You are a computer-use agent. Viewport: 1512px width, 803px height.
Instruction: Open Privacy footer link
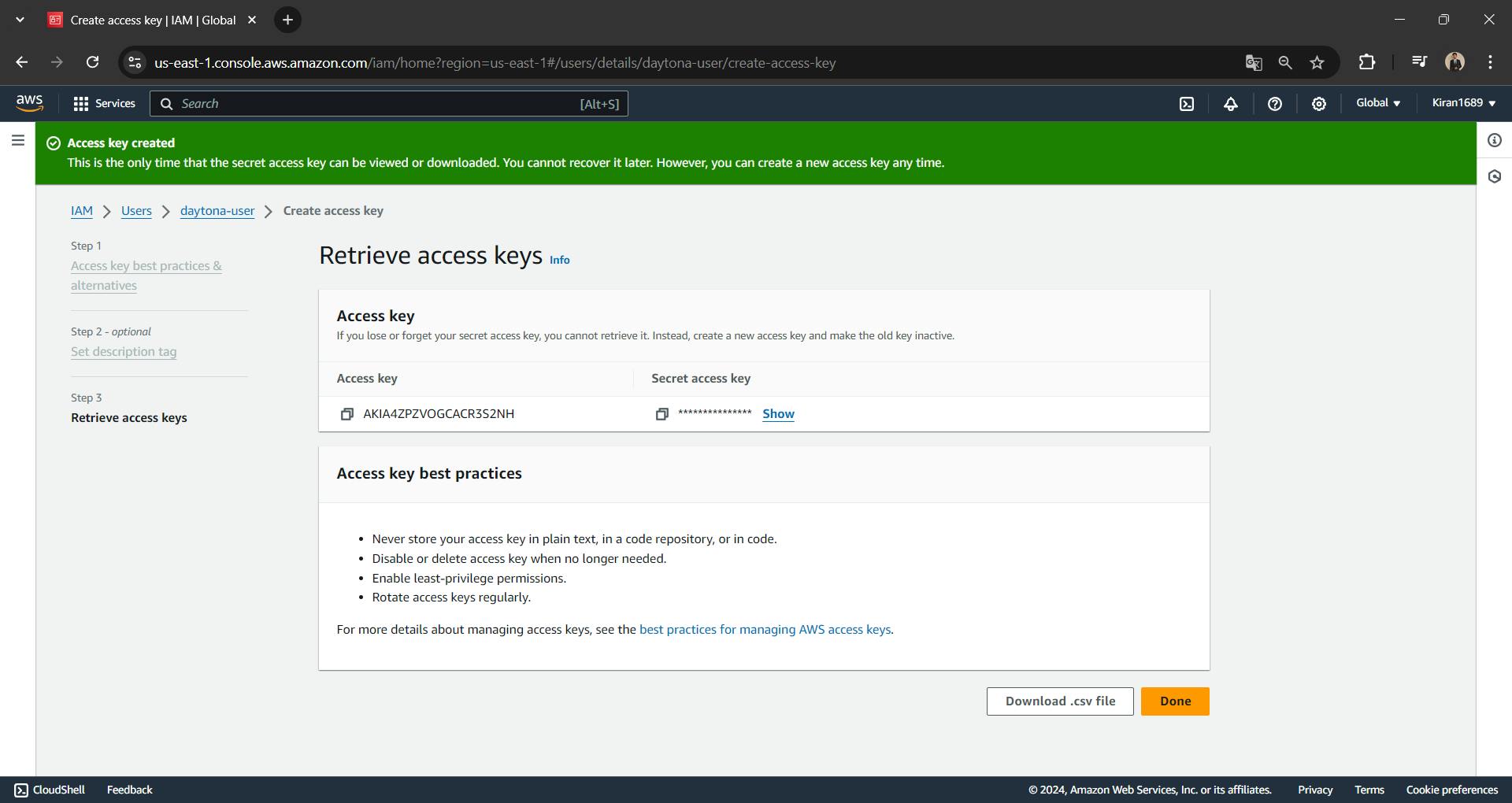click(1315, 790)
